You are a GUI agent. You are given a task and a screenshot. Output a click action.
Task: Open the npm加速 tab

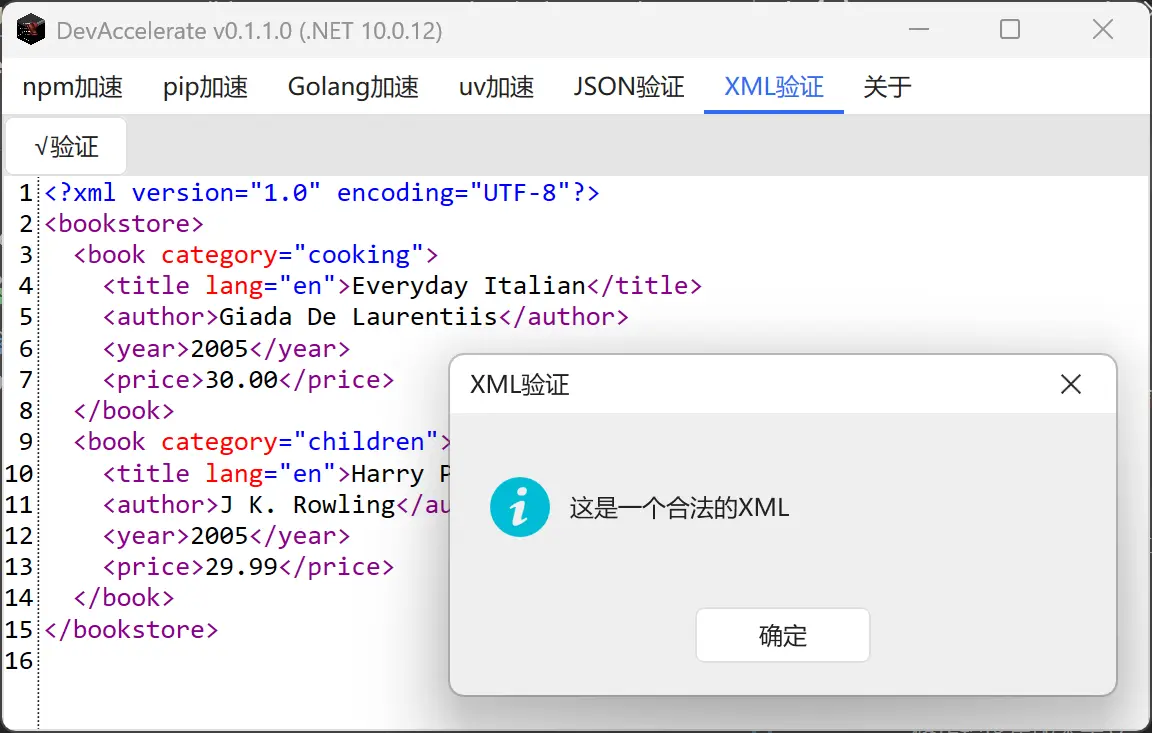73,87
